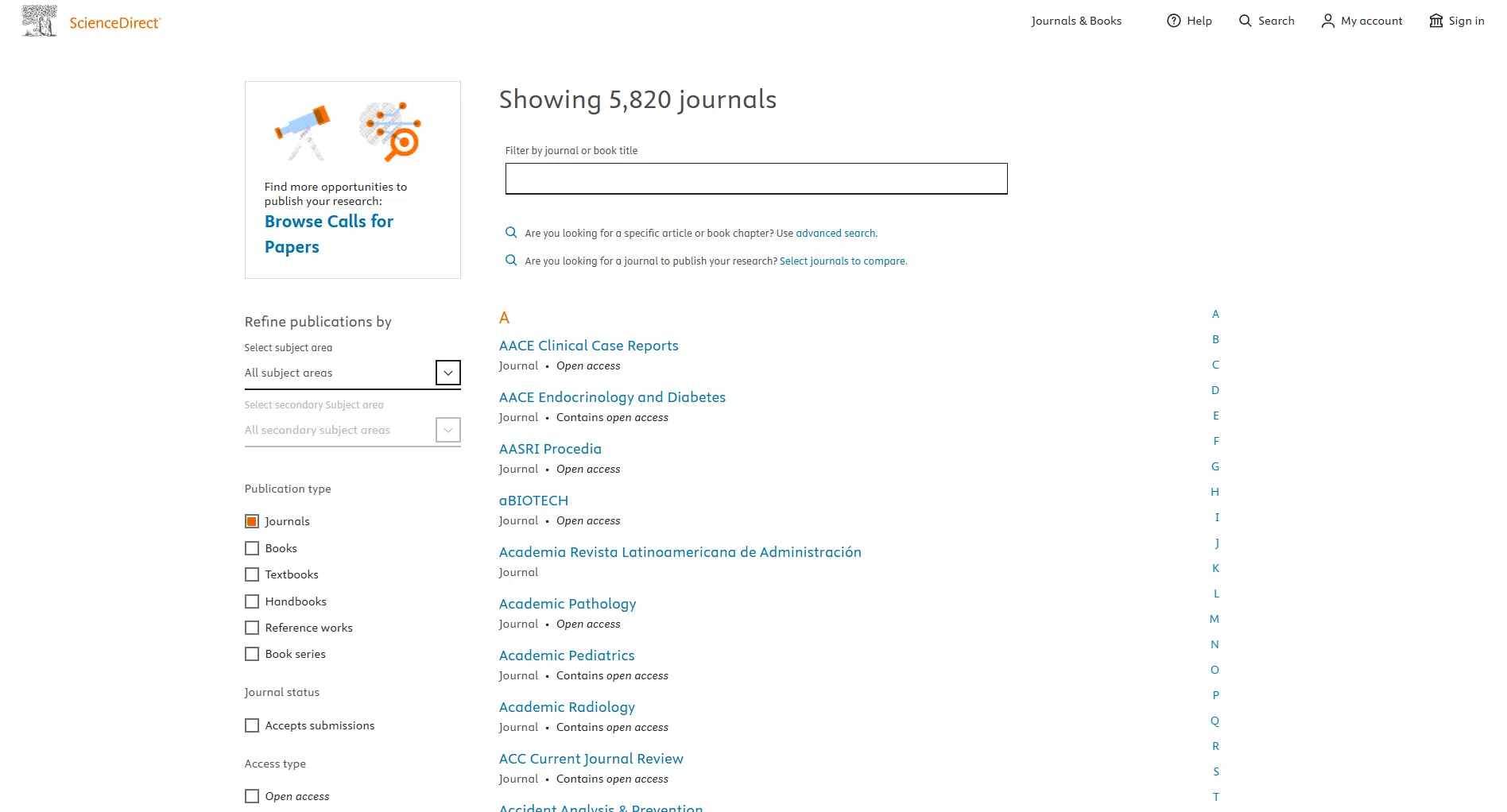
Task: Check Accepts submissions under Journal status
Action: pos(252,725)
